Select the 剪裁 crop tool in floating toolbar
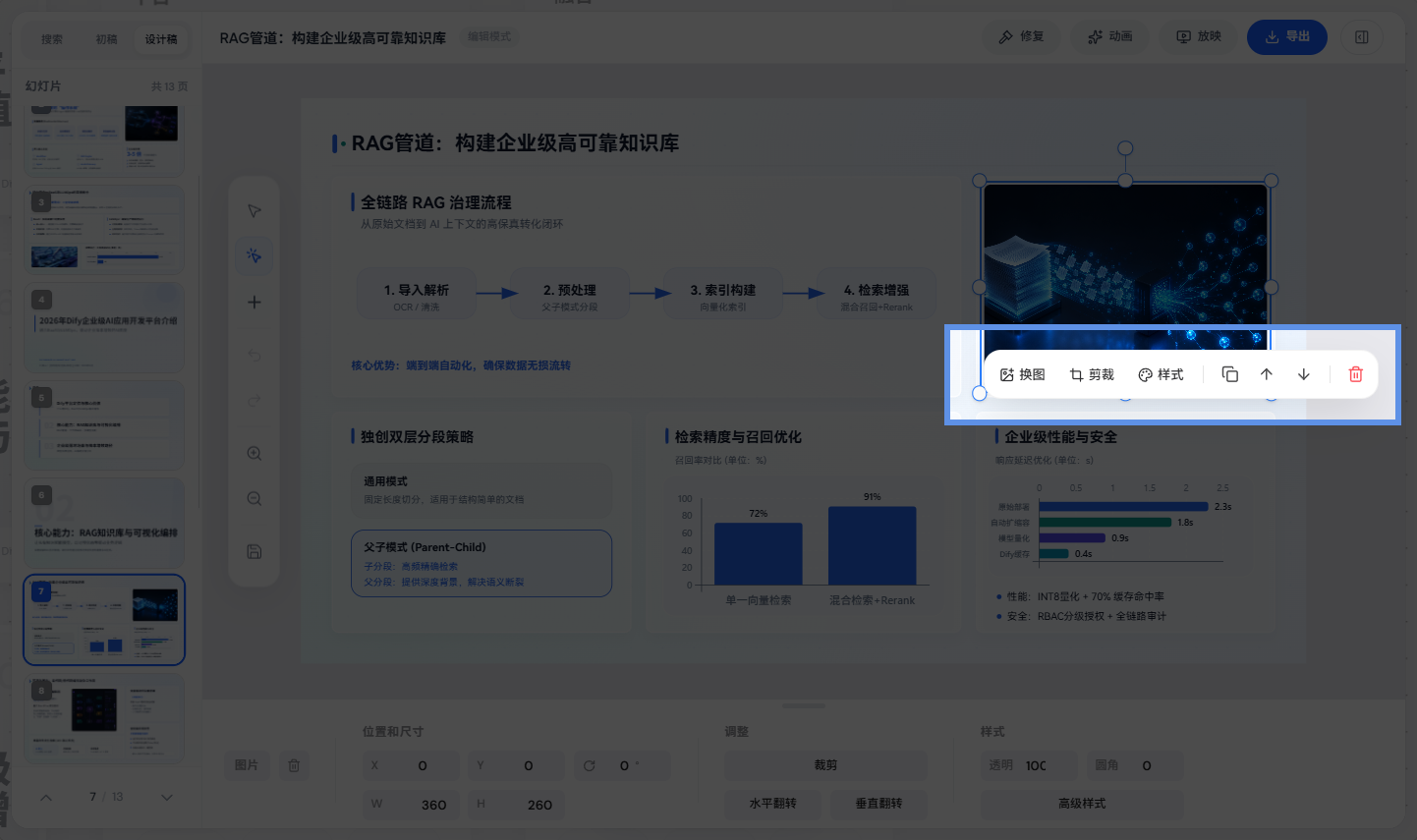 click(1092, 374)
